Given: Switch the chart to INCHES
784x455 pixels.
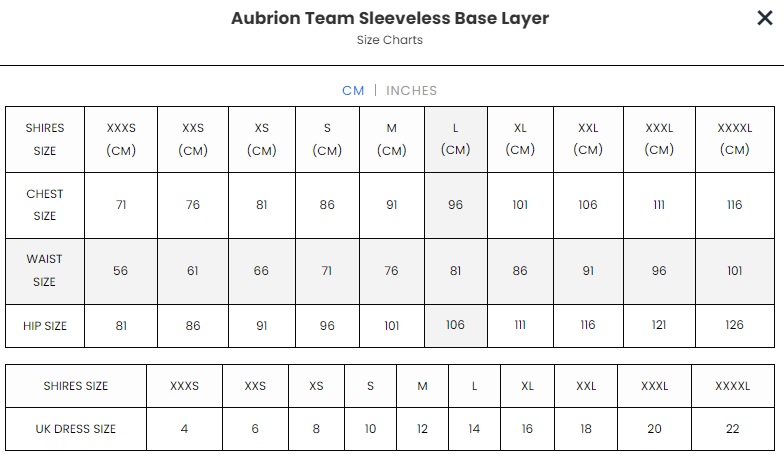Looking at the screenshot, I should pyautogui.click(x=411, y=90).
